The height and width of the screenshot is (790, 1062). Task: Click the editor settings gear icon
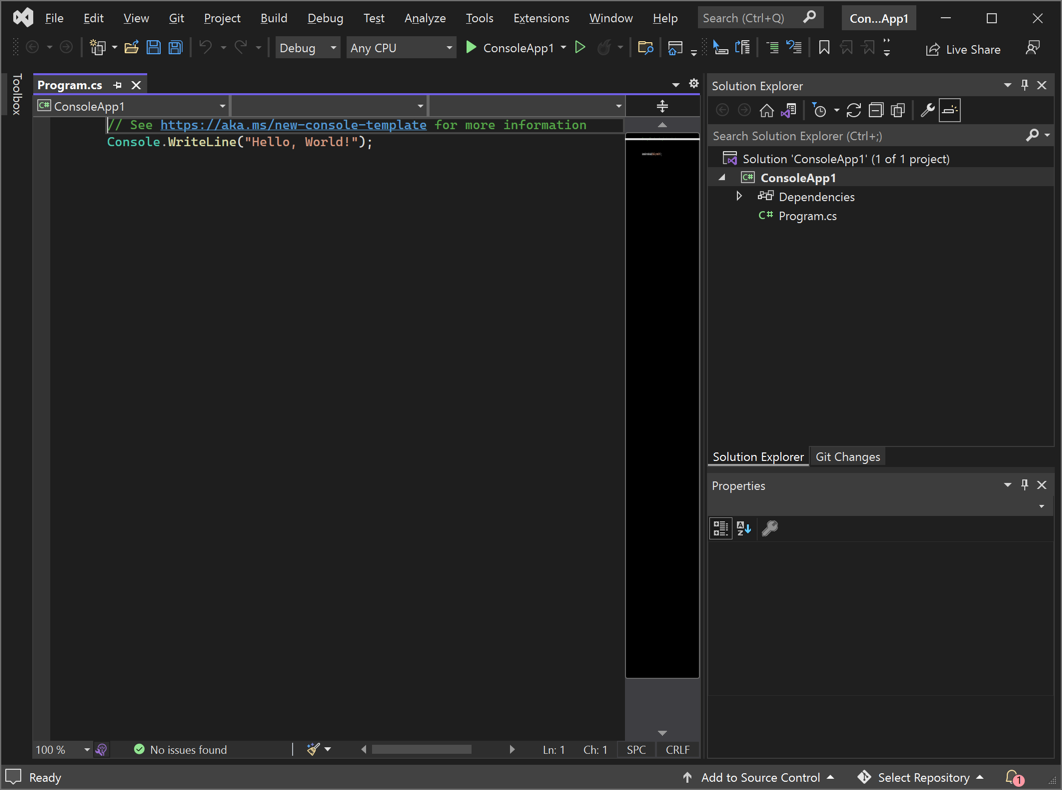694,83
